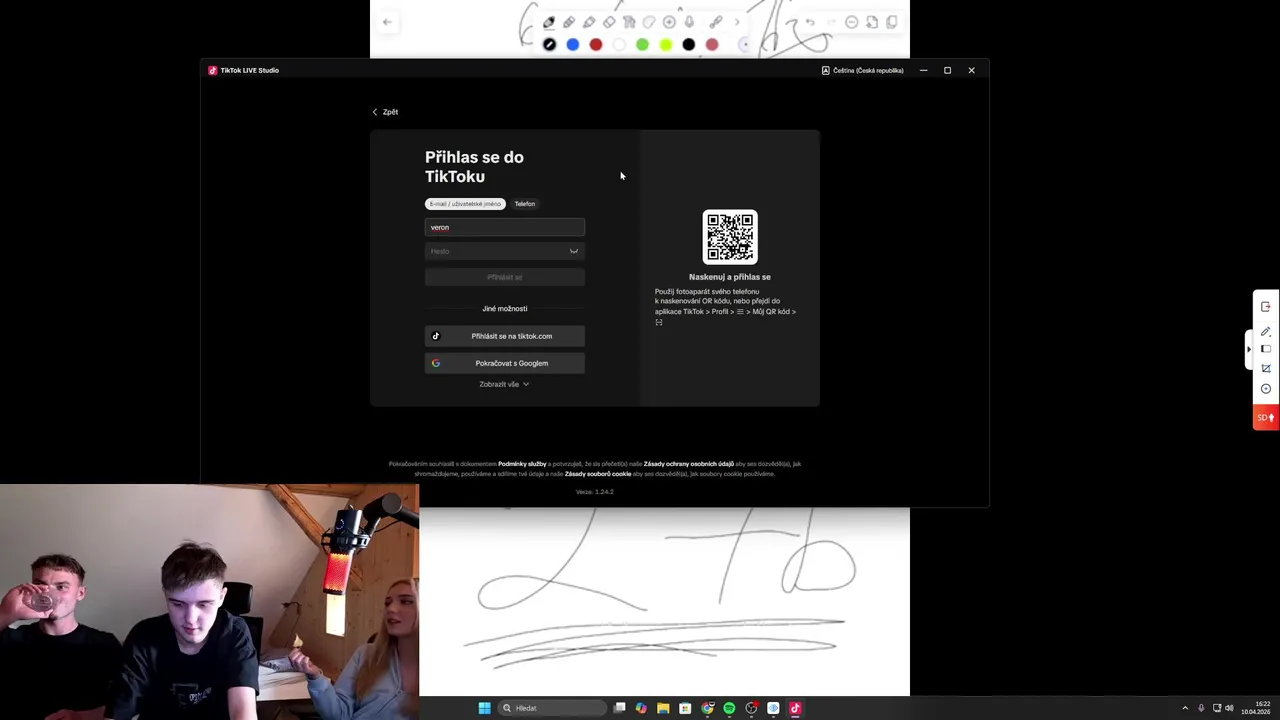
Task: Select the lasso tool in whiteboard toolbar
Action: [x=649, y=22]
